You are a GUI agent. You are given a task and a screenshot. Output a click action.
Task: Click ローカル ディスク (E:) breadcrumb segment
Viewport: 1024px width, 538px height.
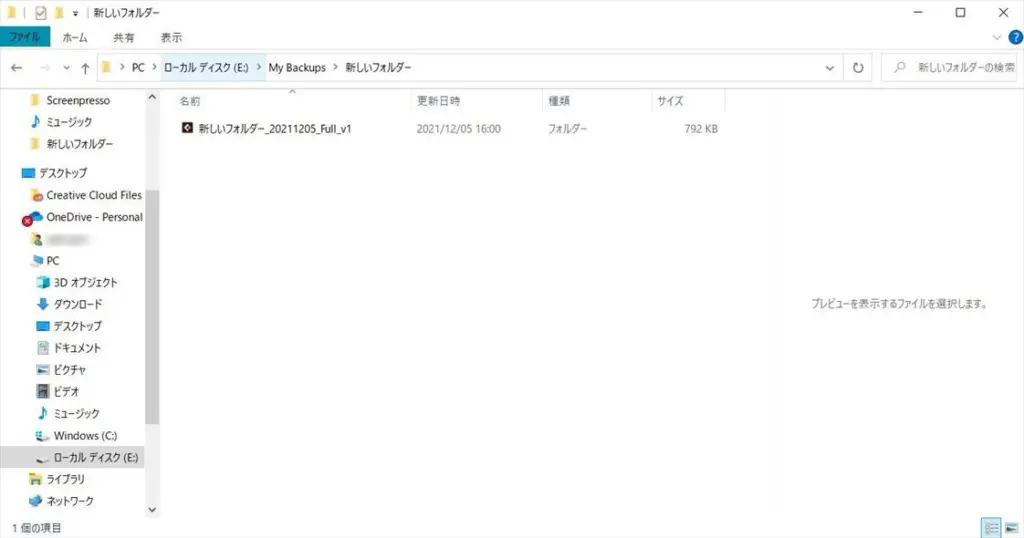206,67
